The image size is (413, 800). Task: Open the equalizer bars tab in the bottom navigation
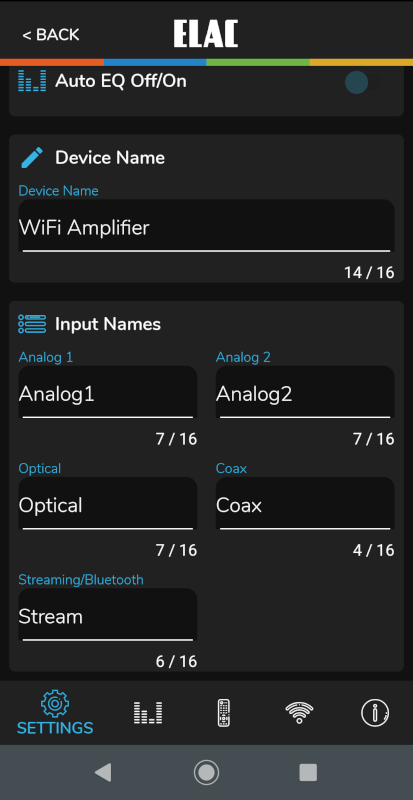(148, 712)
